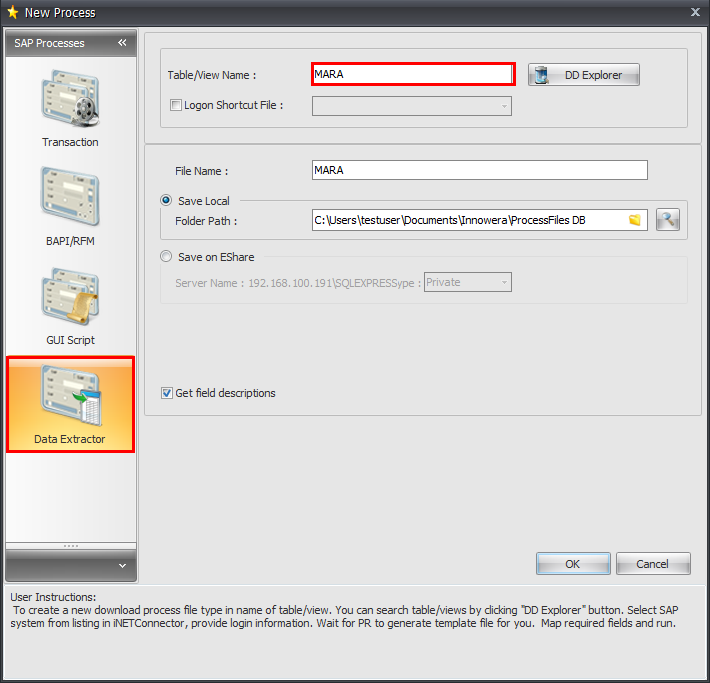Close the New Process dialog
710x683 pixels.
point(695,12)
